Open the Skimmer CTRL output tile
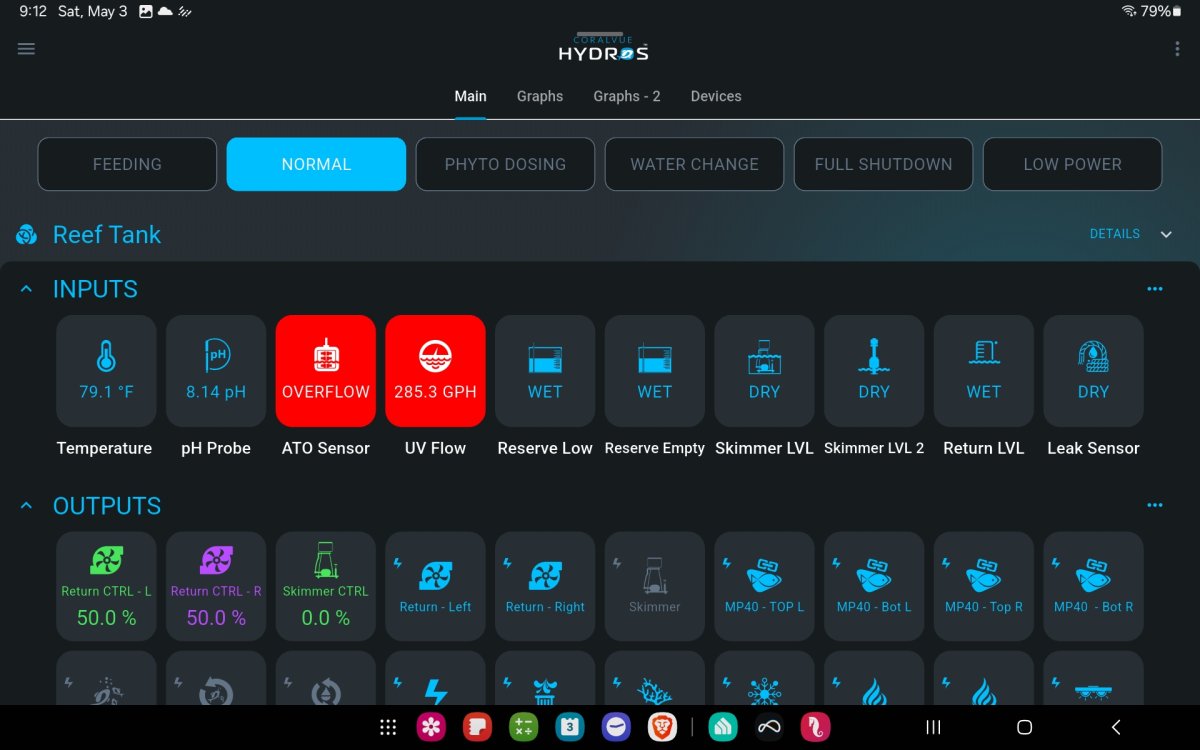The height and width of the screenshot is (750, 1200). (x=326, y=586)
